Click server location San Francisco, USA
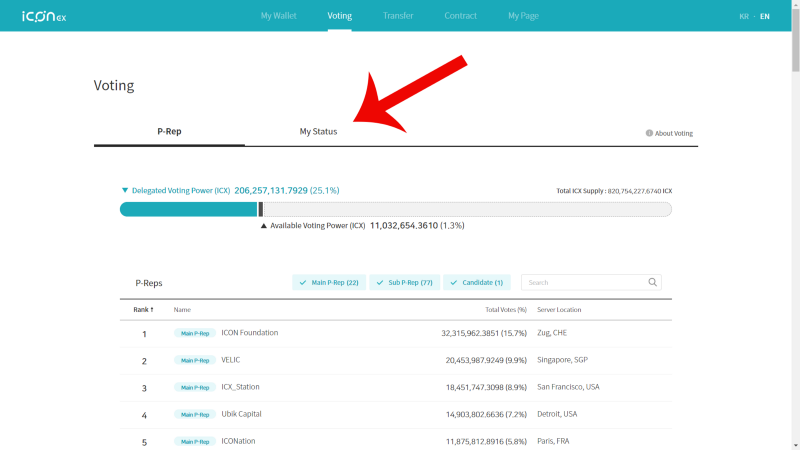The height and width of the screenshot is (450, 800). [x=568, y=387]
